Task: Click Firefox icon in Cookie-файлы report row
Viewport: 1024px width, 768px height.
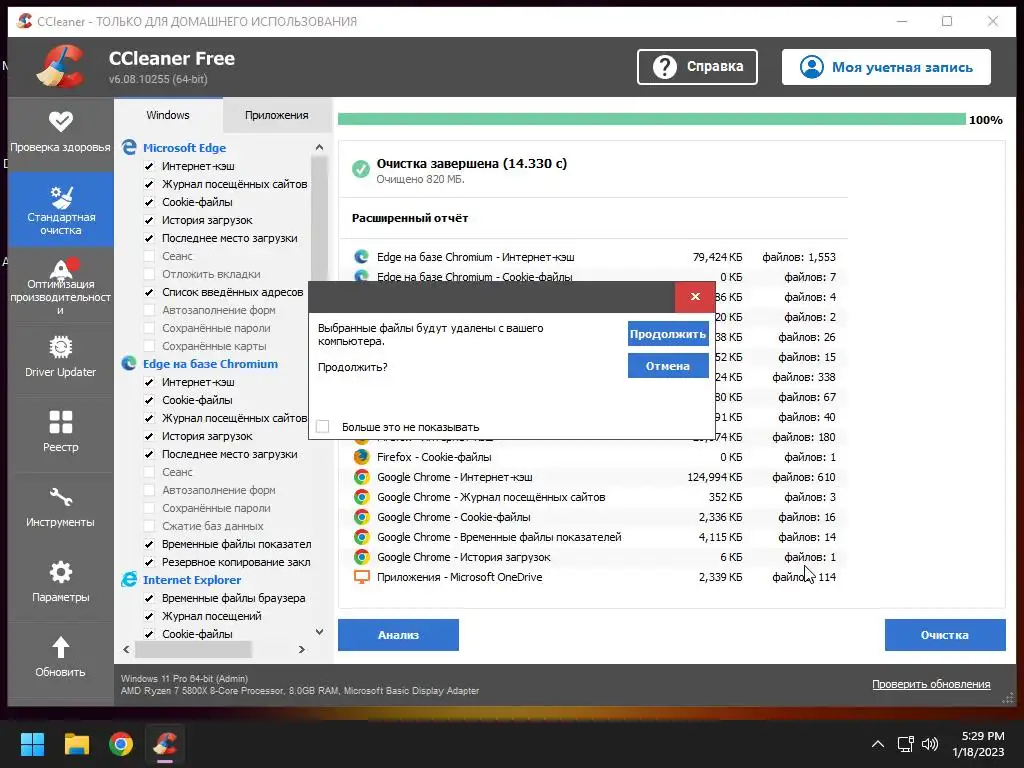Action: 361,456
